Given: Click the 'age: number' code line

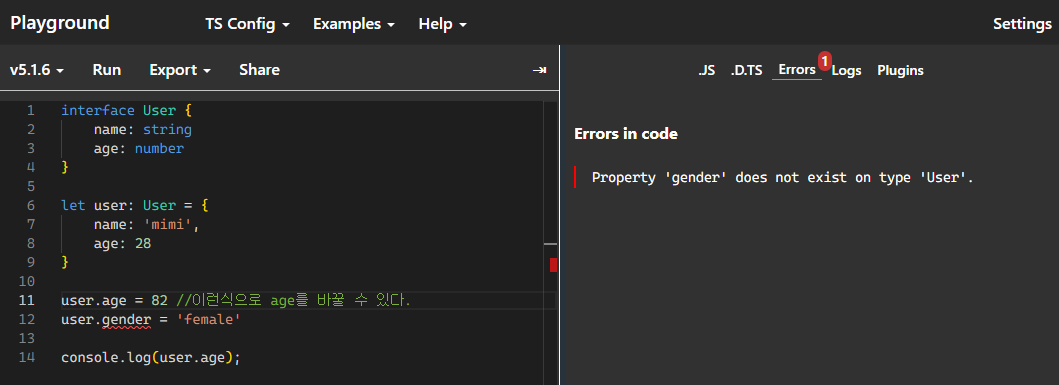Looking at the screenshot, I should click(138, 149).
